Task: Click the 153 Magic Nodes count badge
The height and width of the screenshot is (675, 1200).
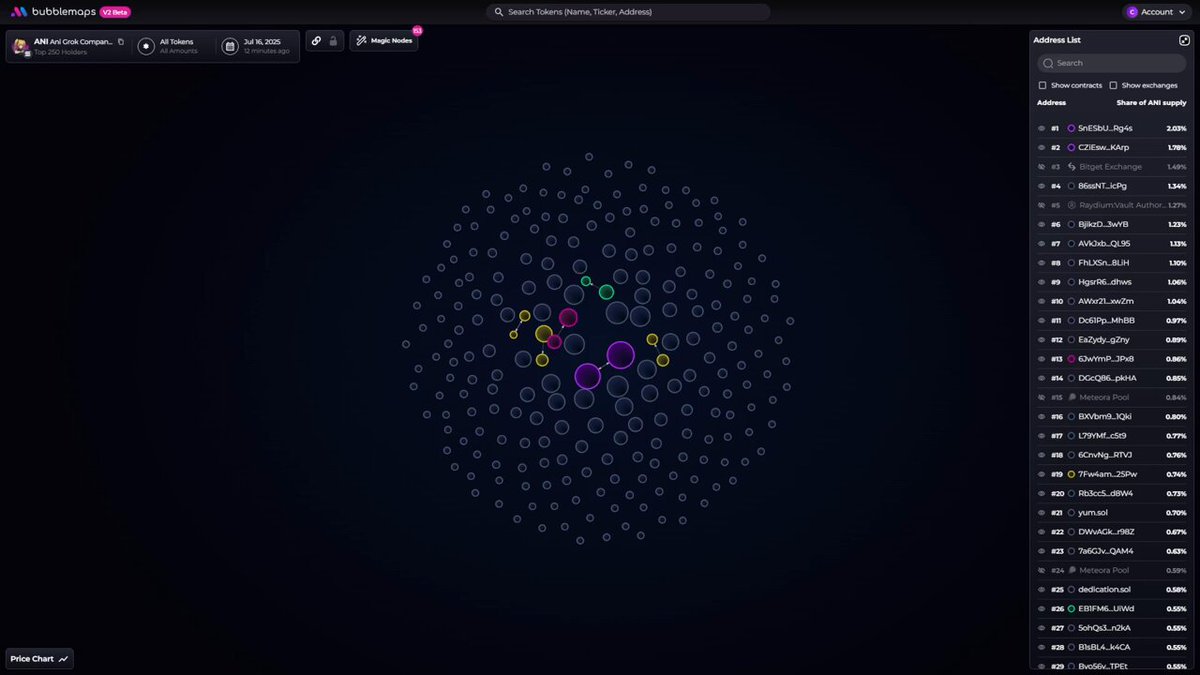Action: [x=417, y=31]
